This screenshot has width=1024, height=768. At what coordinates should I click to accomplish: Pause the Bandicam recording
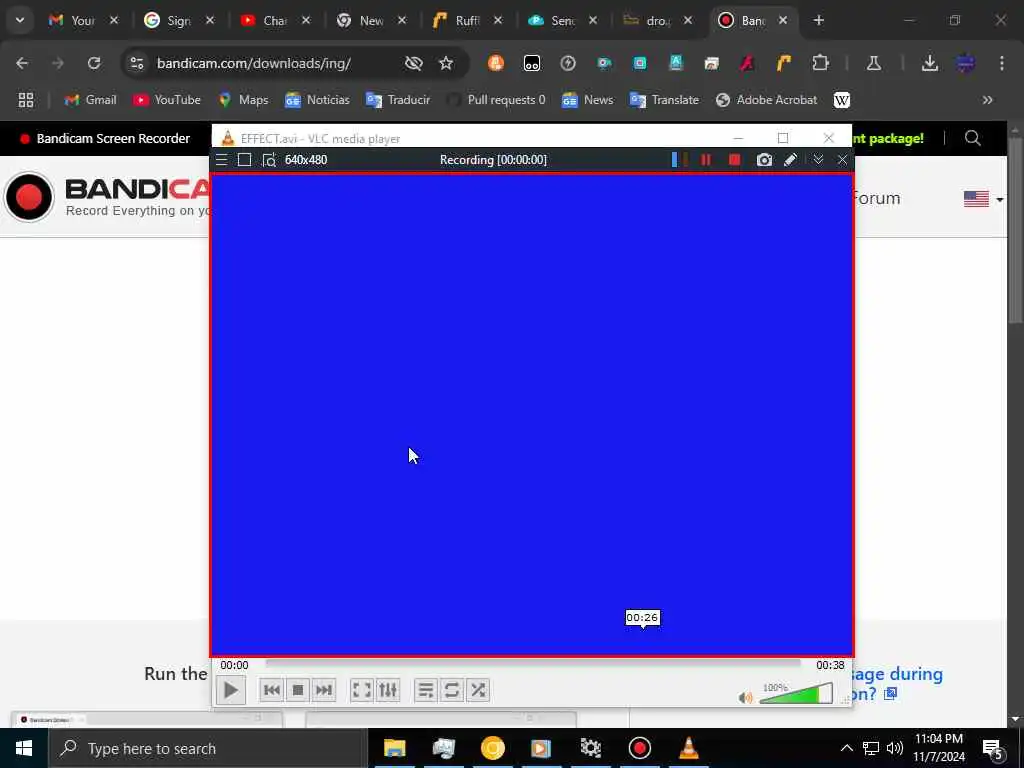(x=706, y=160)
